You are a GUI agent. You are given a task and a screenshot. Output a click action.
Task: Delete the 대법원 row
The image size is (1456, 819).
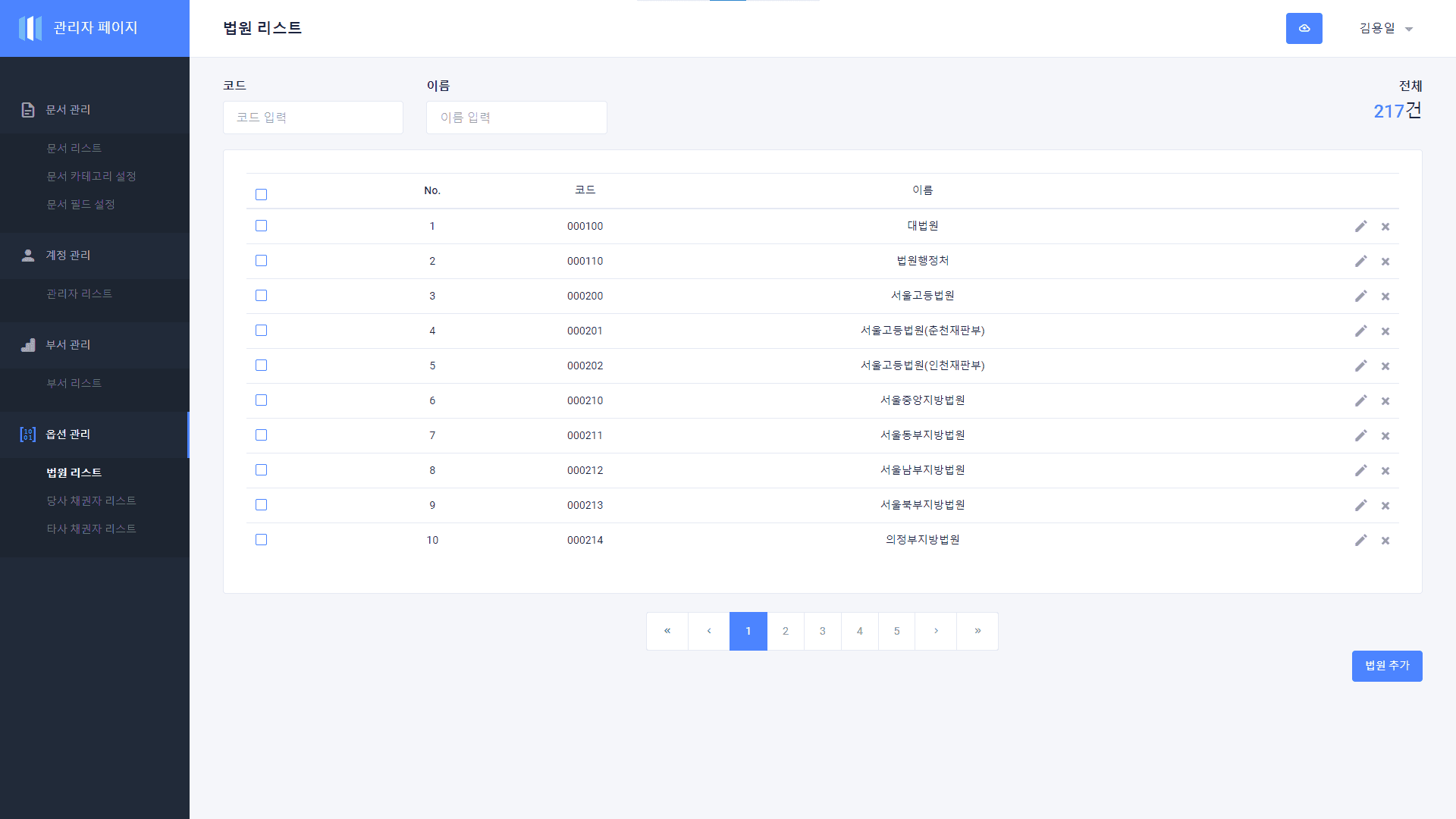tap(1385, 227)
